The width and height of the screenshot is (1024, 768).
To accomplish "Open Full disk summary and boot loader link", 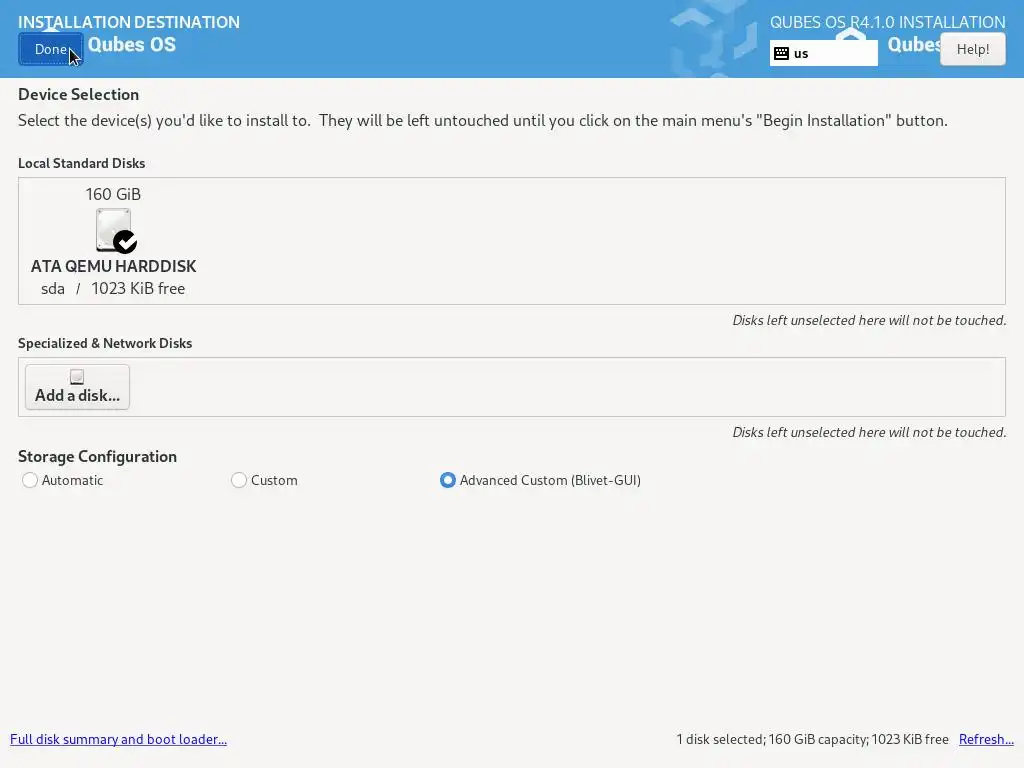I will click(x=118, y=739).
